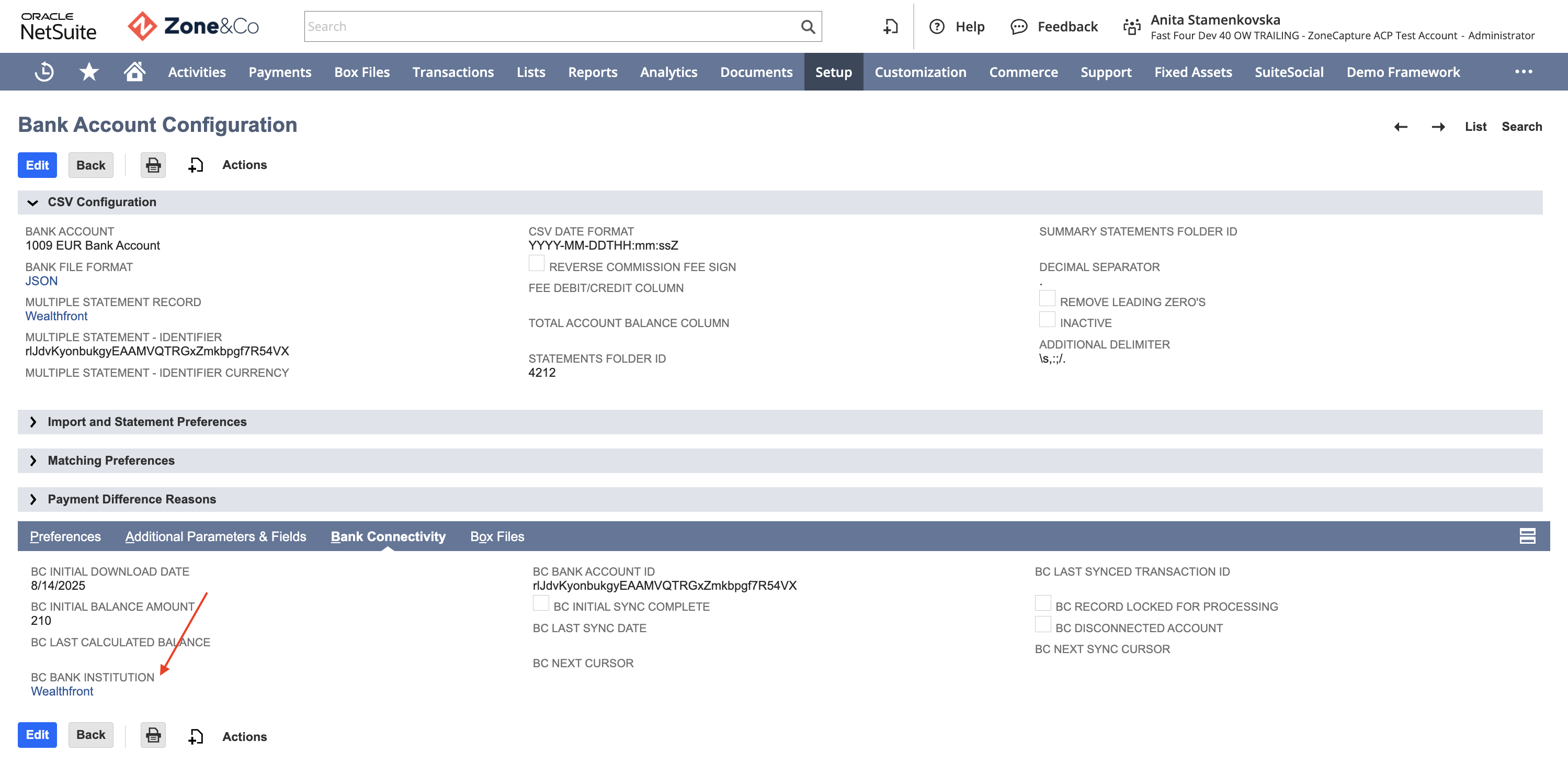The height and width of the screenshot is (763, 1568).
Task: Open the Analytics menu
Action: coord(669,72)
